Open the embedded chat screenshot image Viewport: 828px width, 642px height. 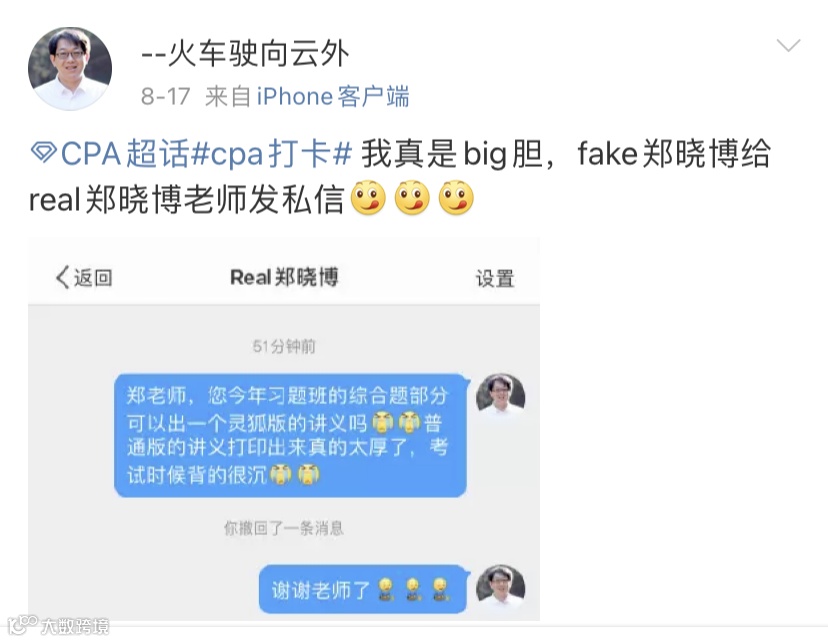click(284, 429)
